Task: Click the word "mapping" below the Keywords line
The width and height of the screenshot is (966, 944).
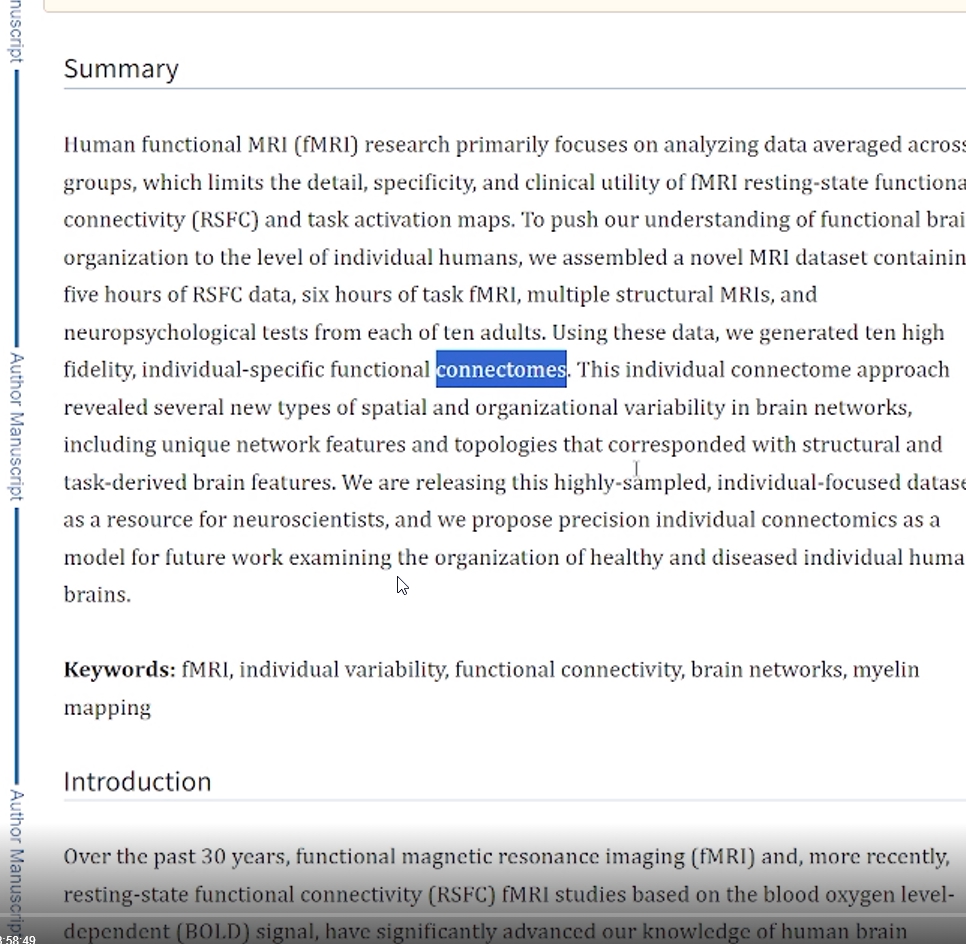Action: (x=107, y=708)
